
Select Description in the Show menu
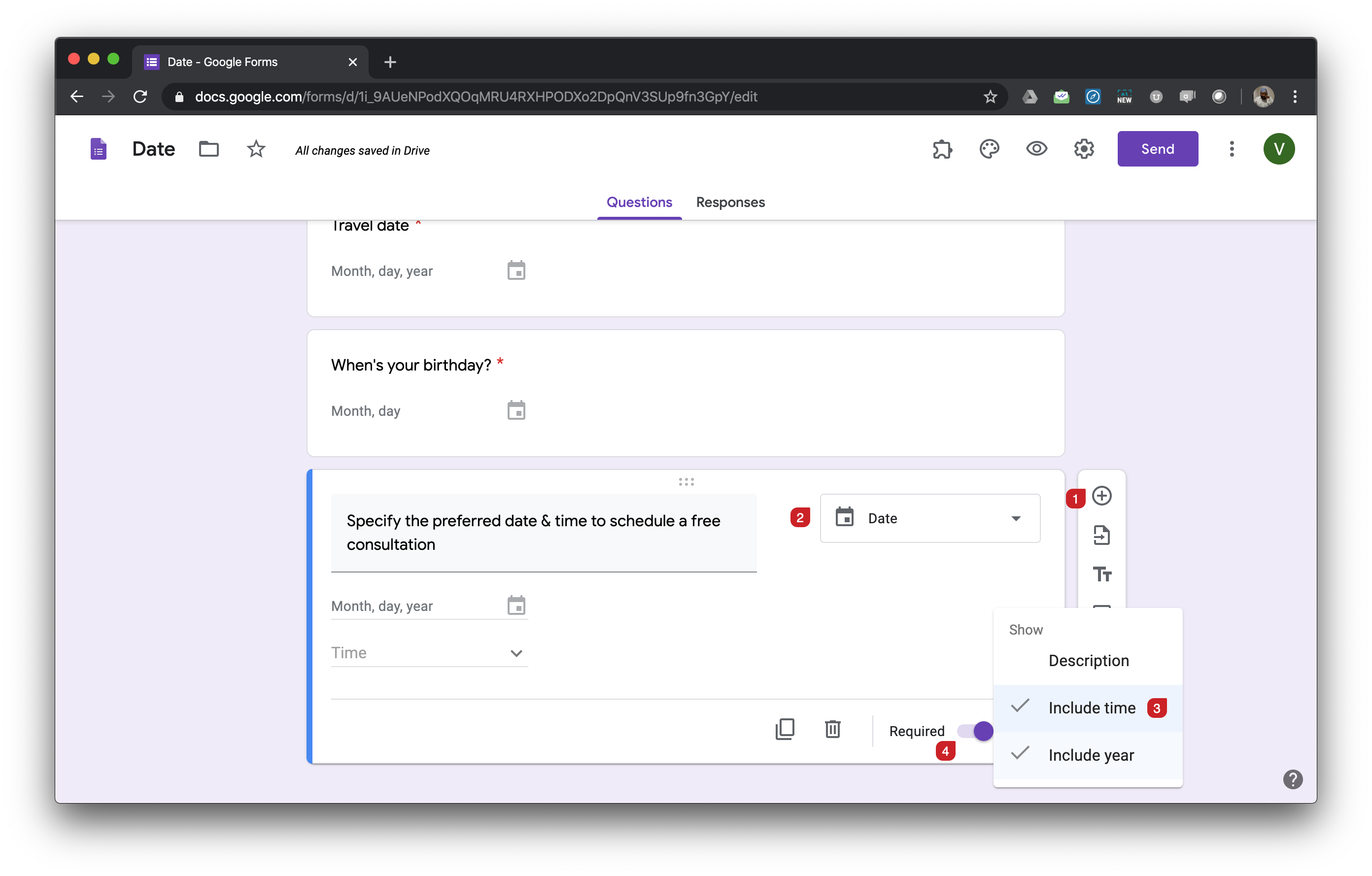pyautogui.click(x=1088, y=661)
